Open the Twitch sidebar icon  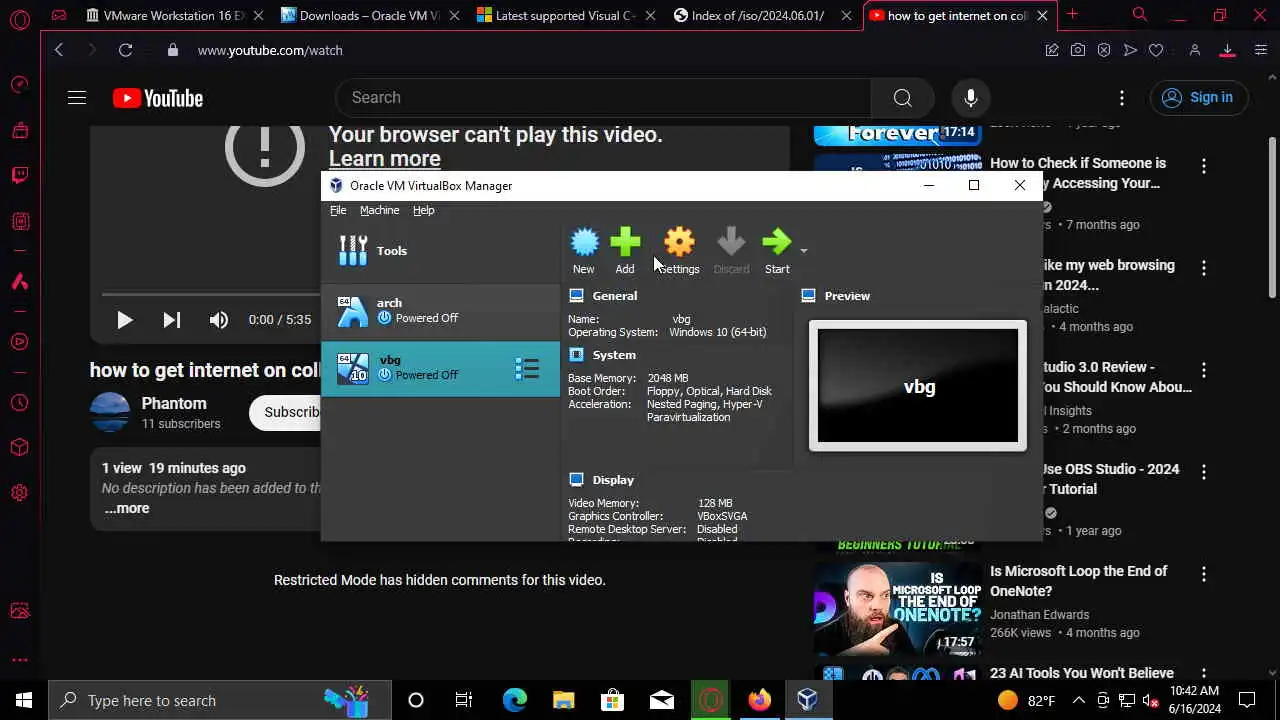tap(20, 175)
